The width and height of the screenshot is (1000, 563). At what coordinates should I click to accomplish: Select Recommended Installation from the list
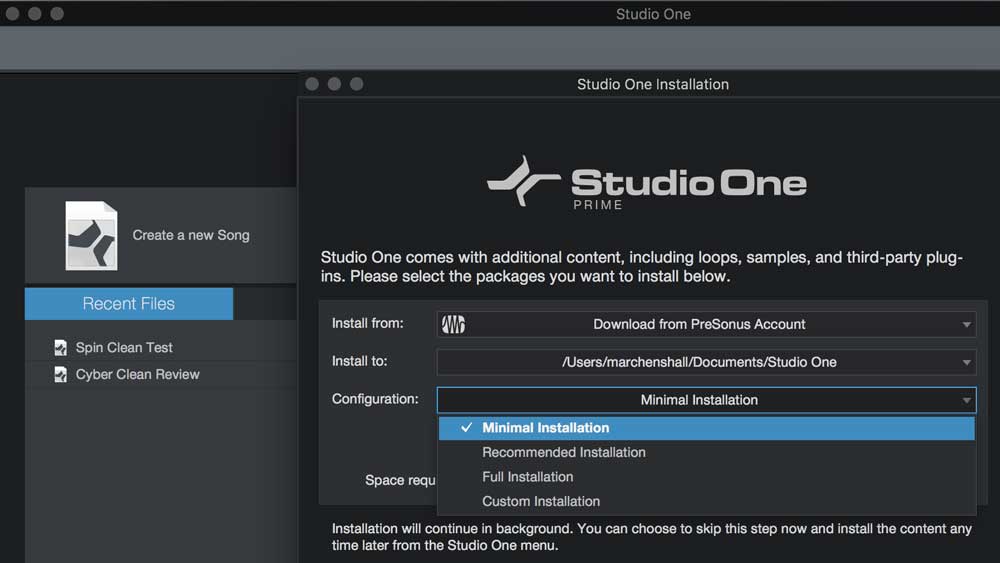563,453
